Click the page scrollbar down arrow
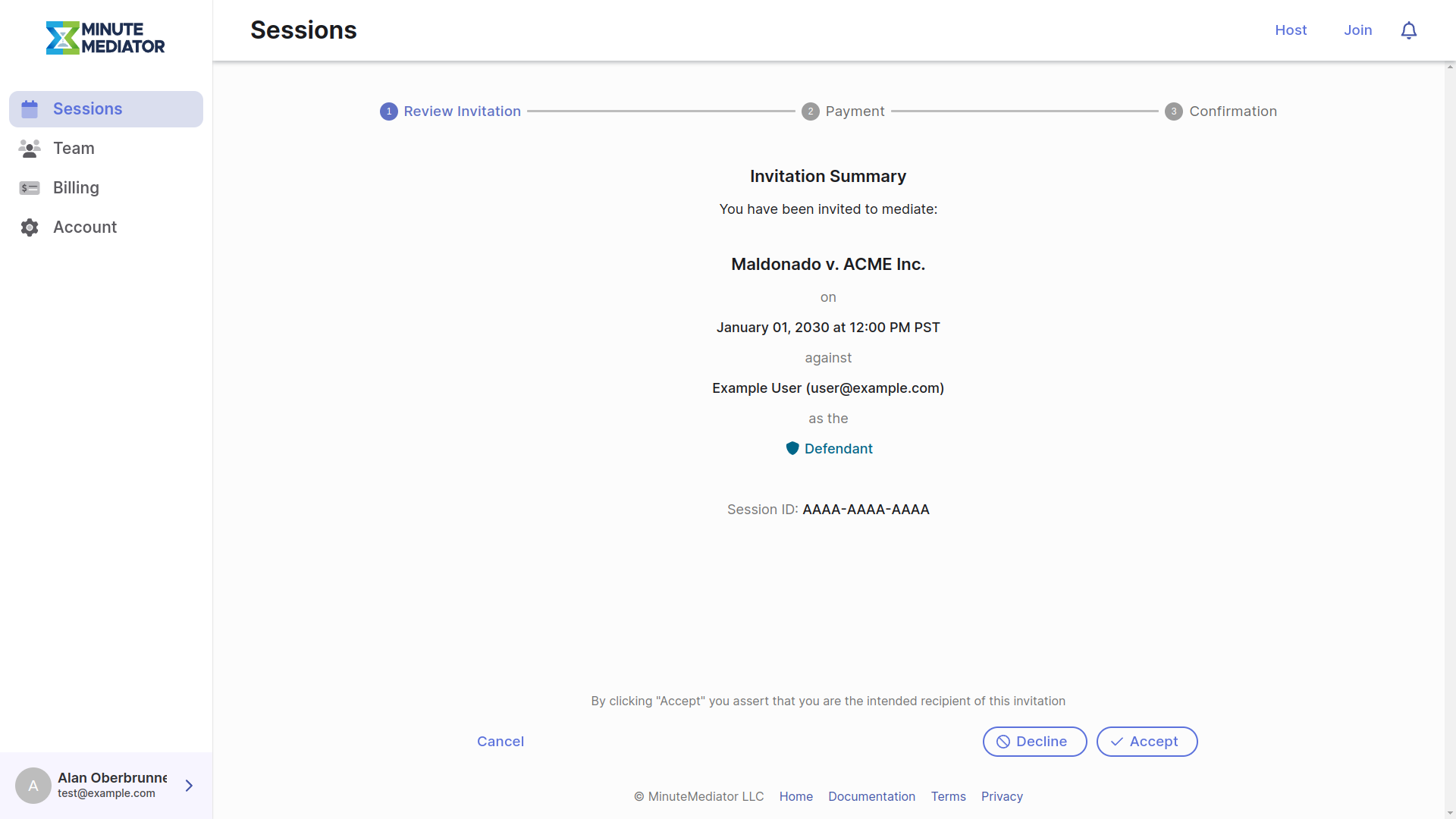The height and width of the screenshot is (819, 1456). click(x=1450, y=813)
